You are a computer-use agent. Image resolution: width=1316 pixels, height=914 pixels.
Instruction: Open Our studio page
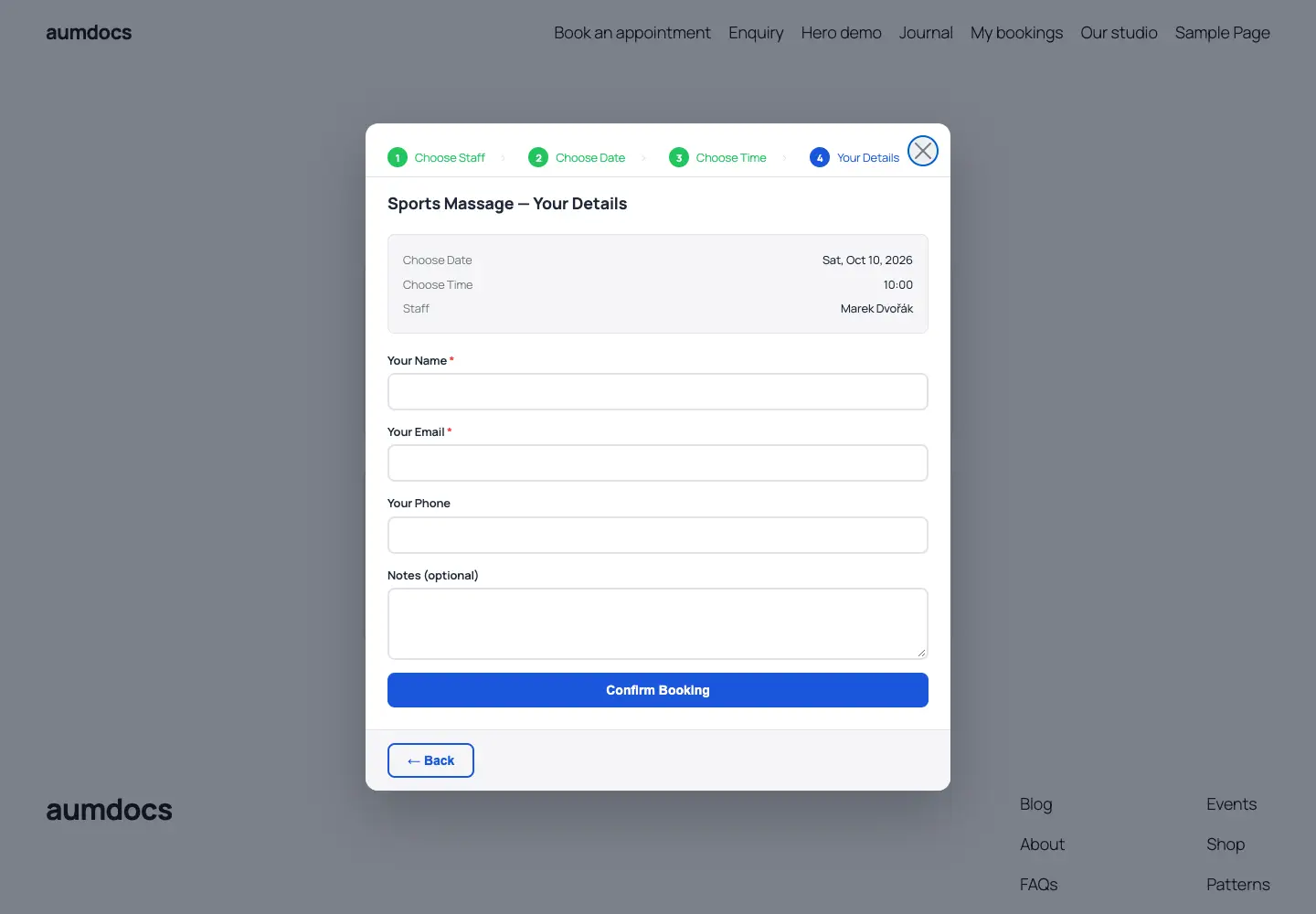click(1119, 33)
